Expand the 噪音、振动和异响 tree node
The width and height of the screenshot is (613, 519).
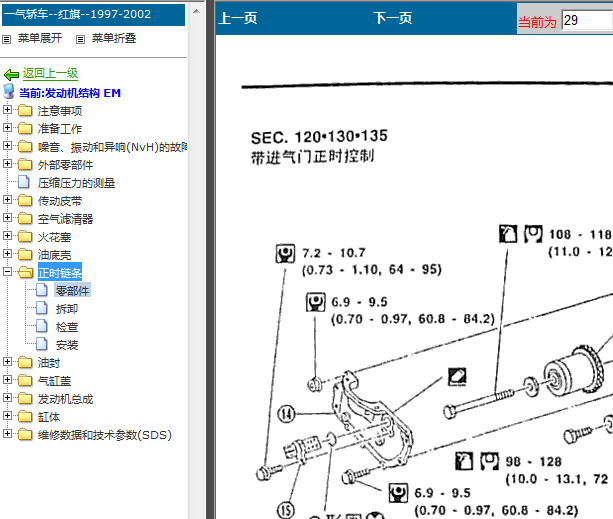coord(7,145)
